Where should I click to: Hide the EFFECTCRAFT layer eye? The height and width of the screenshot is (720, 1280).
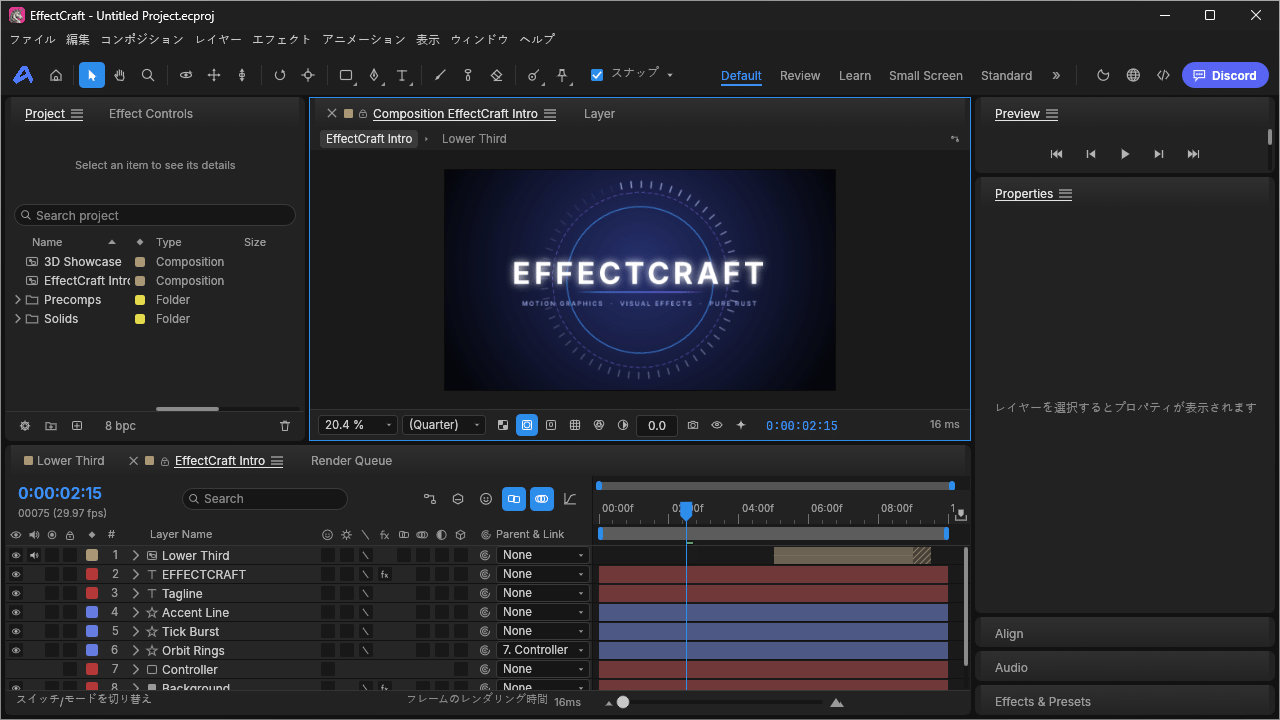click(x=16, y=574)
